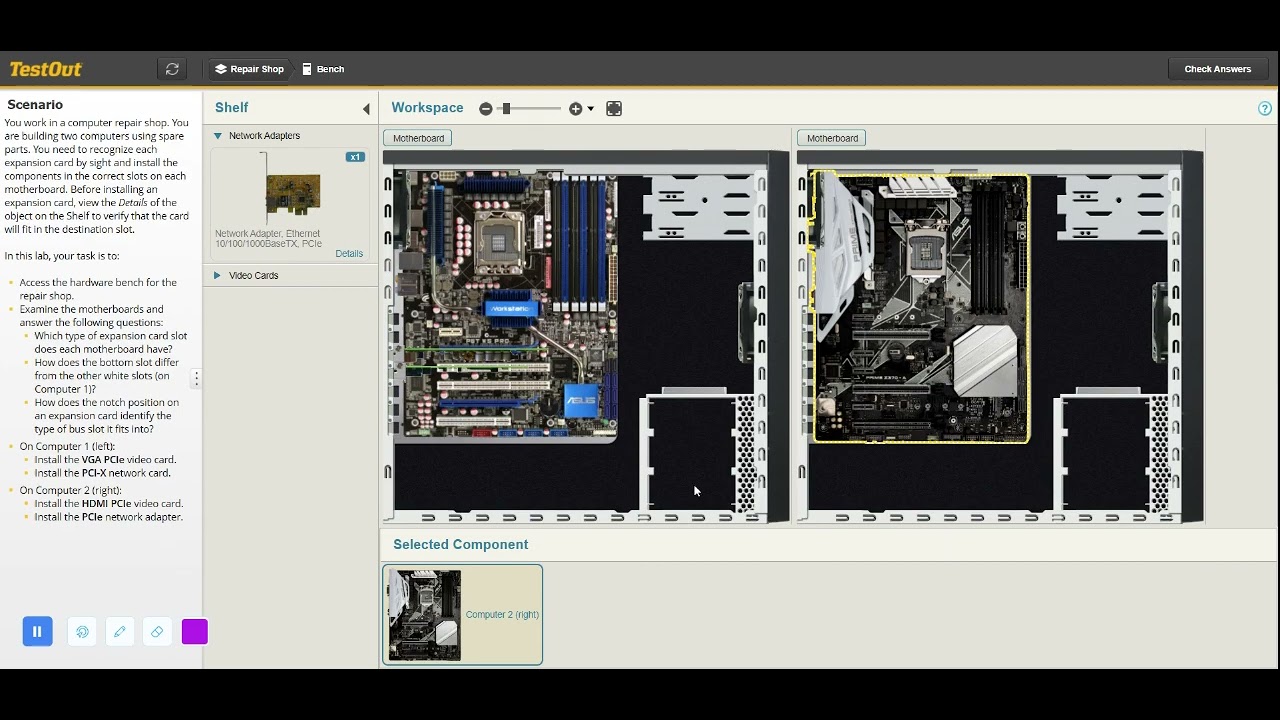Click the circular pointer annotation tool icon

[x=82, y=632]
